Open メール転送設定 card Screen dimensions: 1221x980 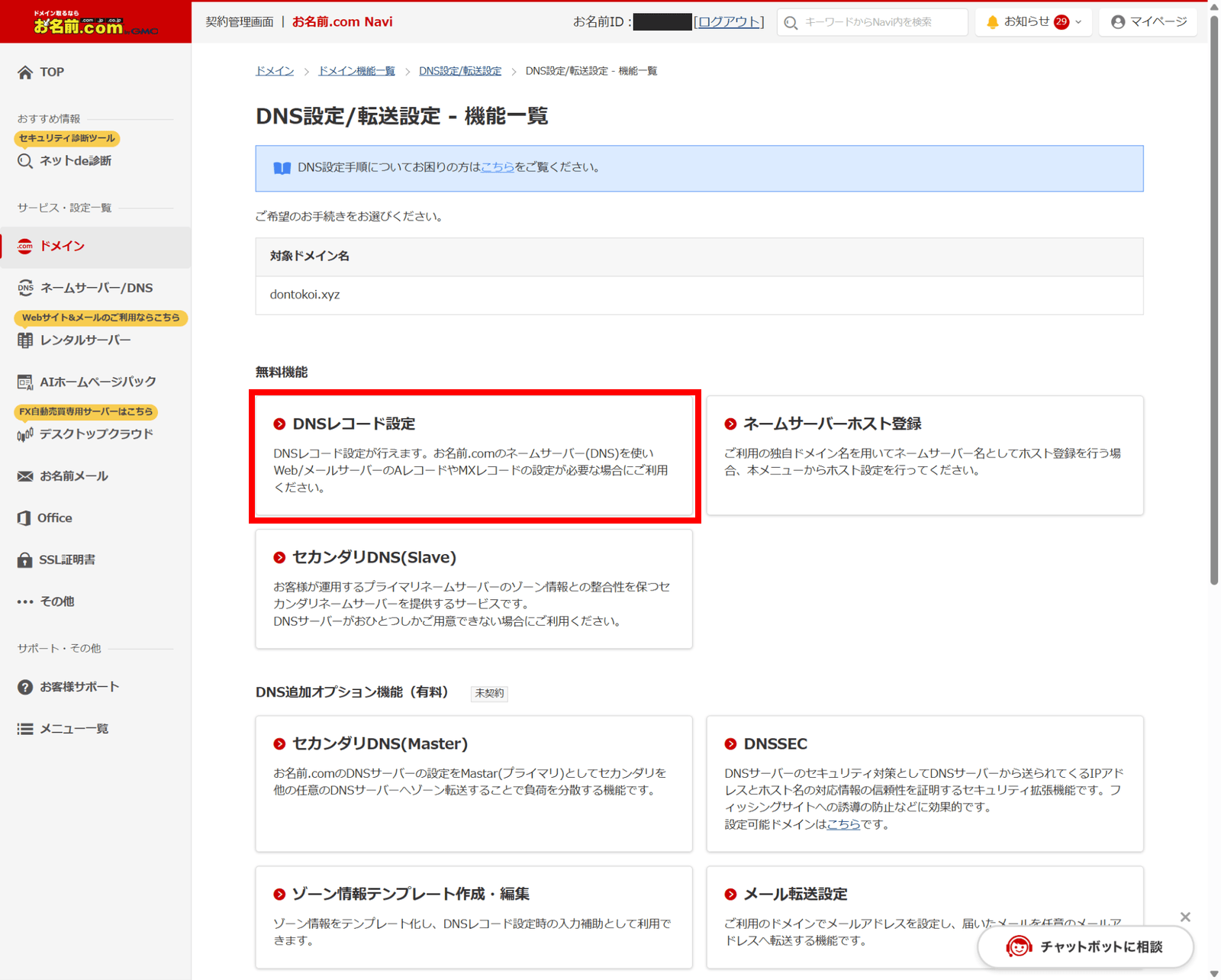pyautogui.click(x=925, y=917)
